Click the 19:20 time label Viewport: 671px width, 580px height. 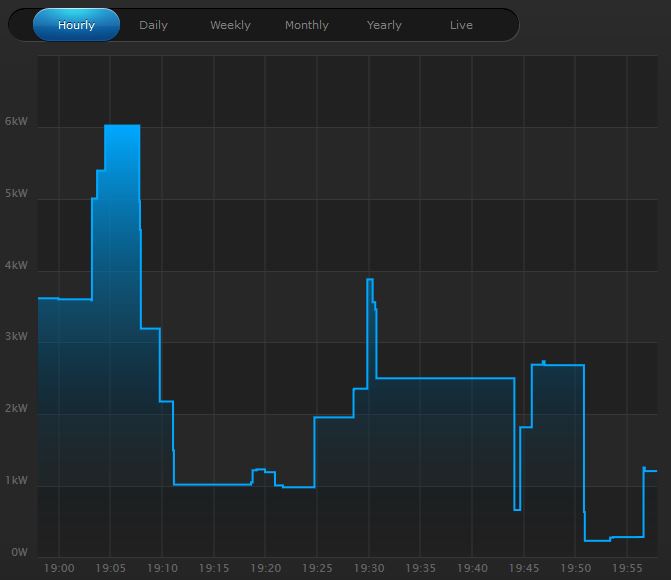pos(265,568)
